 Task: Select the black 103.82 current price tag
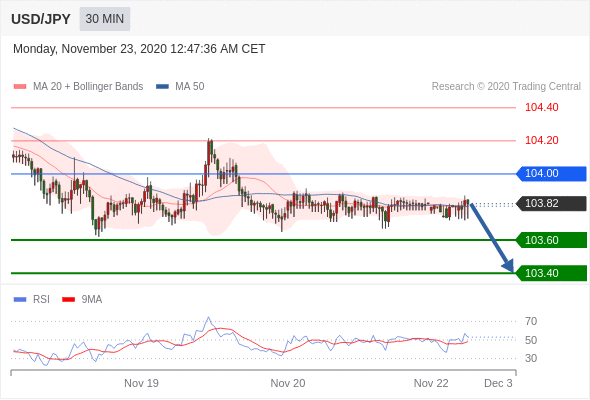tap(551, 204)
